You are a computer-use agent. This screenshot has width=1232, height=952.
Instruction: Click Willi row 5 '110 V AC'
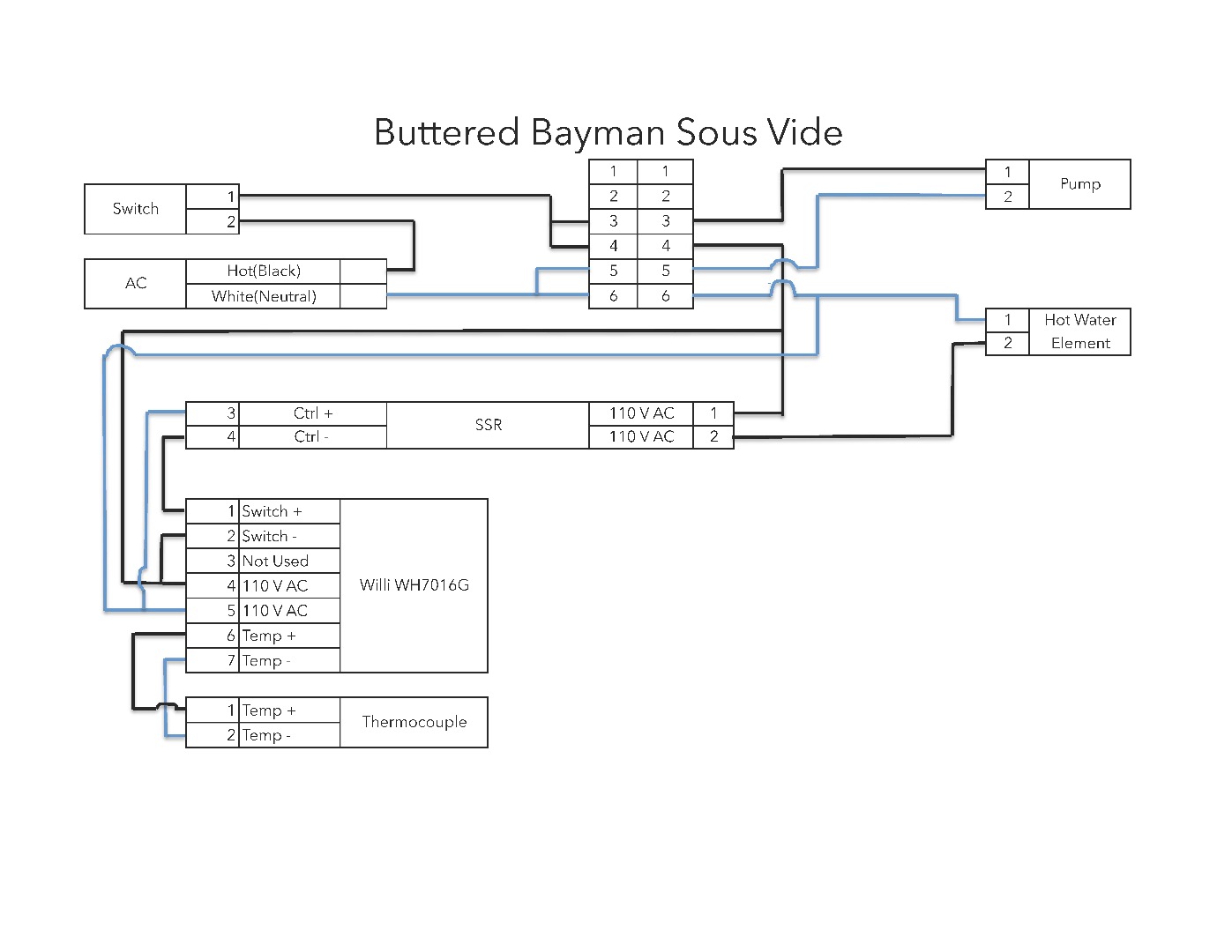[263, 610]
